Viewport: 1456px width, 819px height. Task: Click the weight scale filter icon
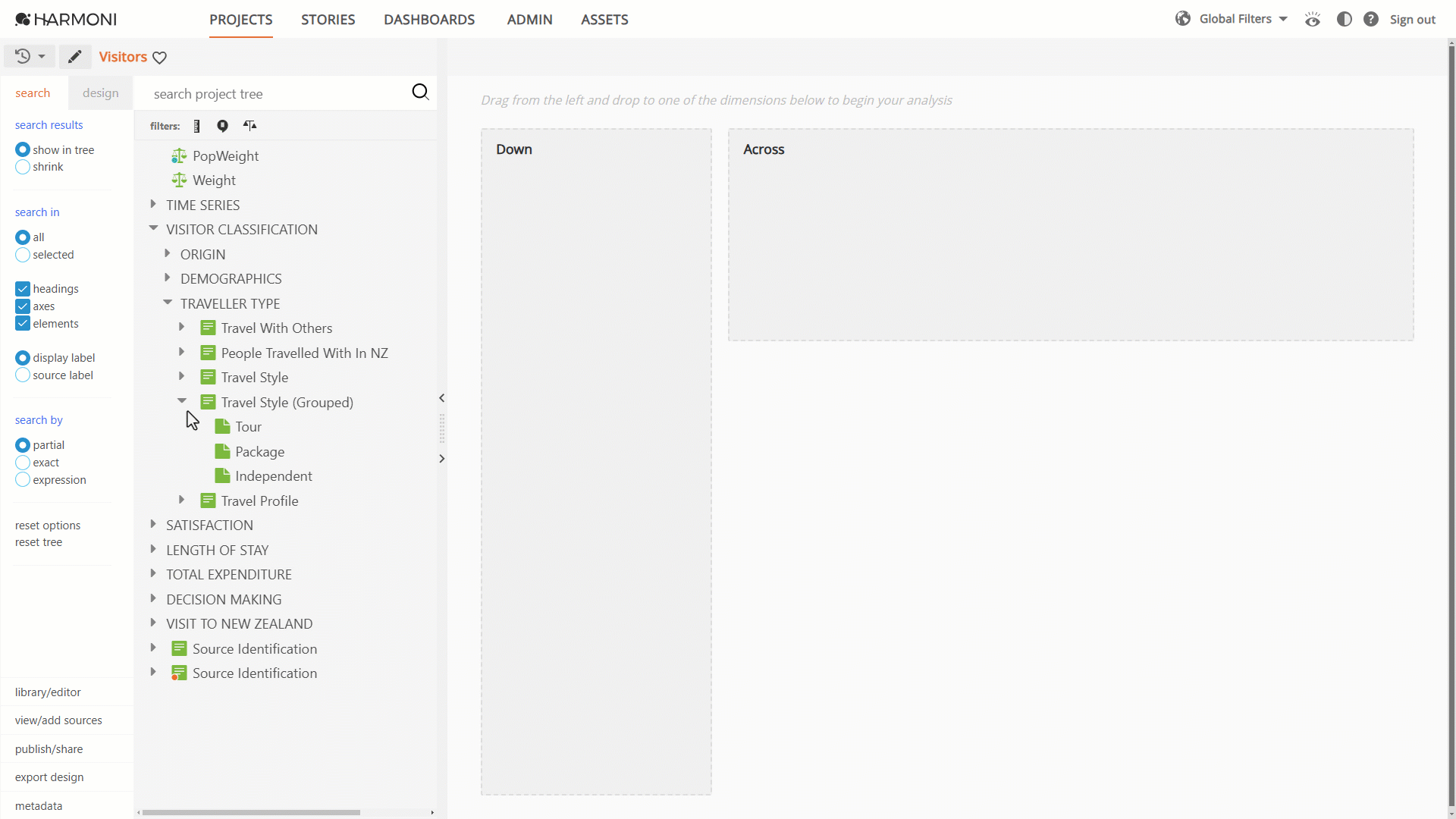point(249,126)
